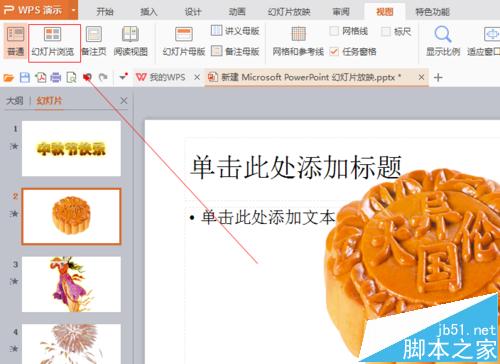Open the Notes Master (备注母版)
The image size is (500, 364).
(x=235, y=51)
